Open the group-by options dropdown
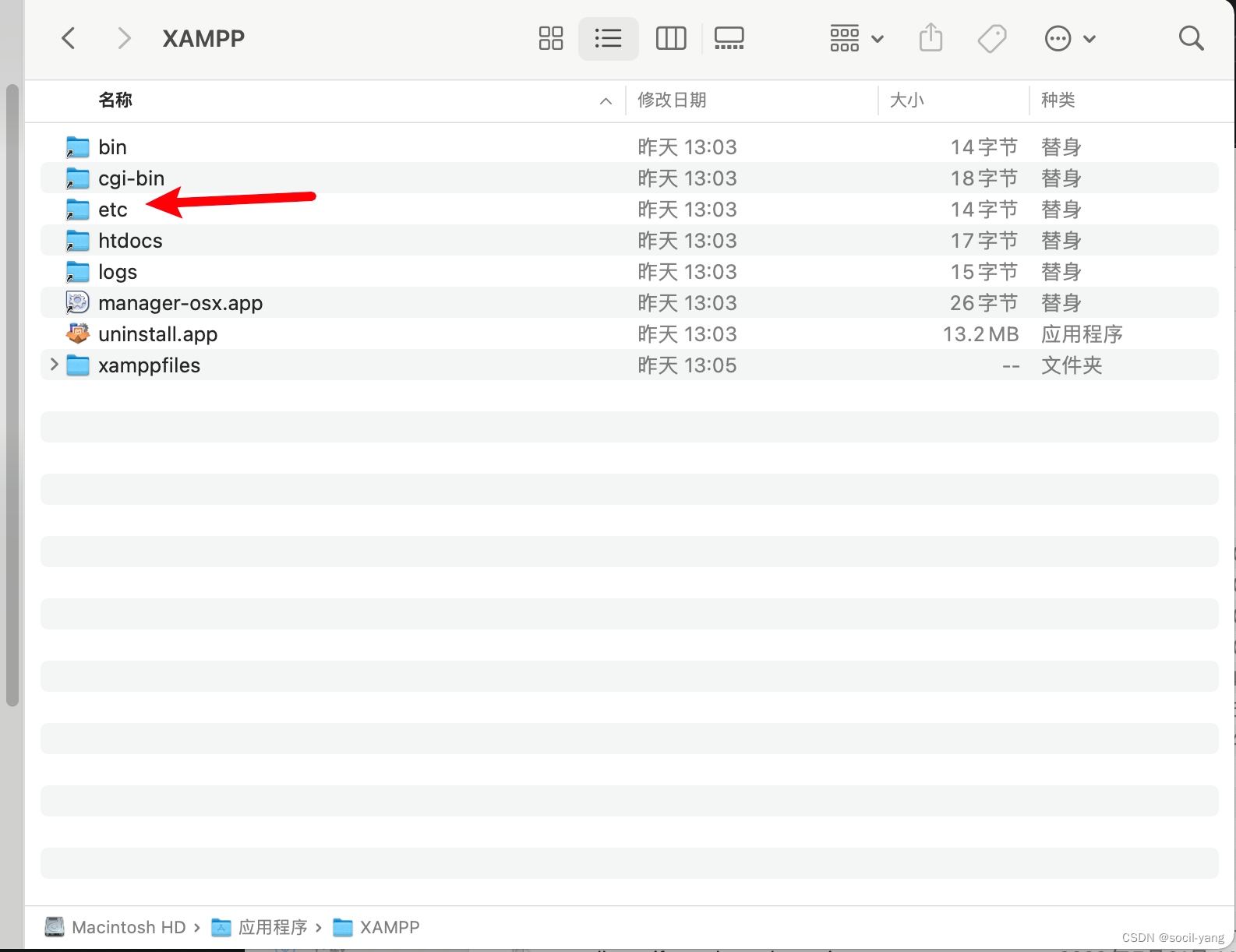This screenshot has height=952, width=1236. pos(856,38)
